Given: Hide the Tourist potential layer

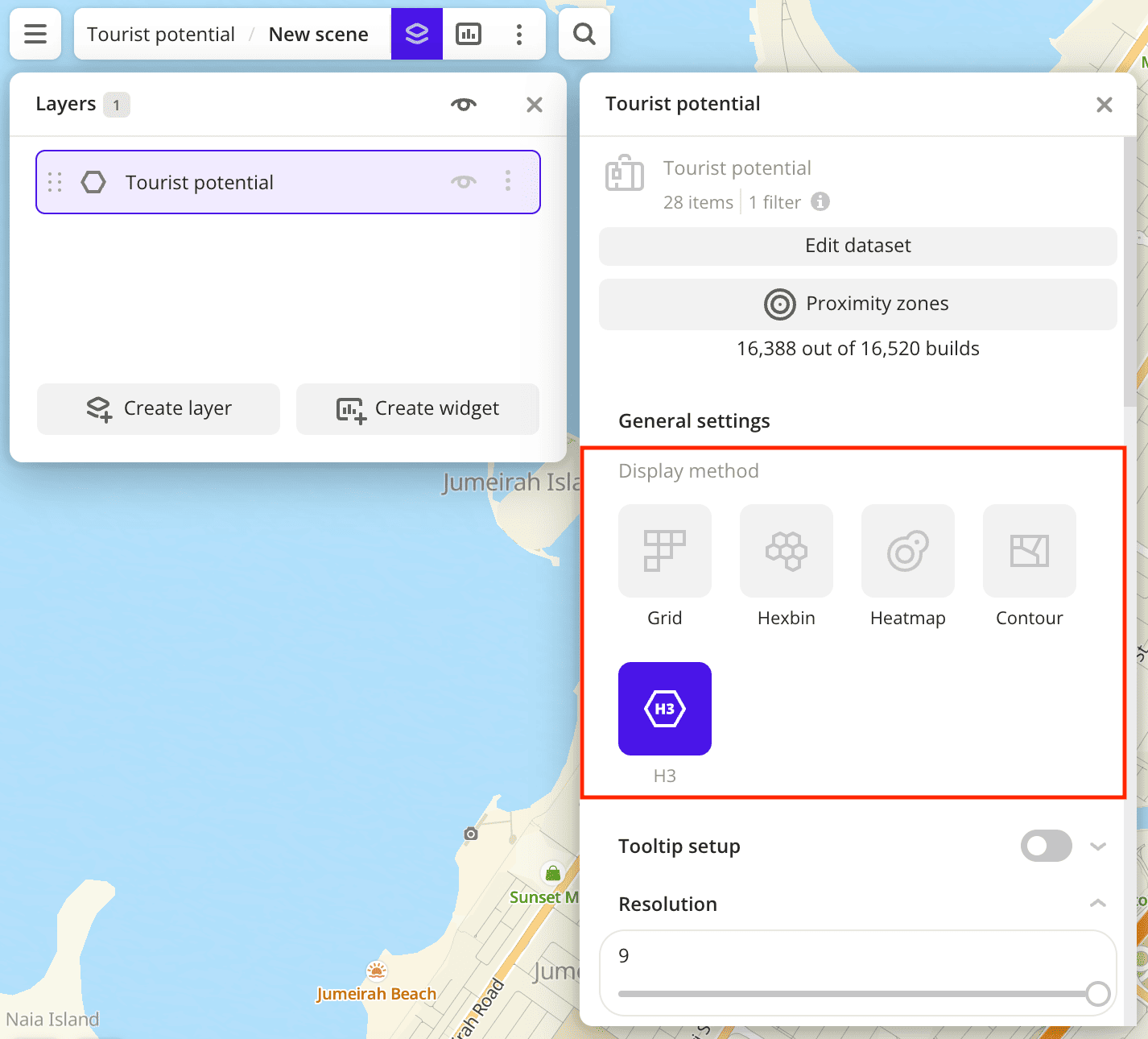Looking at the screenshot, I should click(x=463, y=182).
